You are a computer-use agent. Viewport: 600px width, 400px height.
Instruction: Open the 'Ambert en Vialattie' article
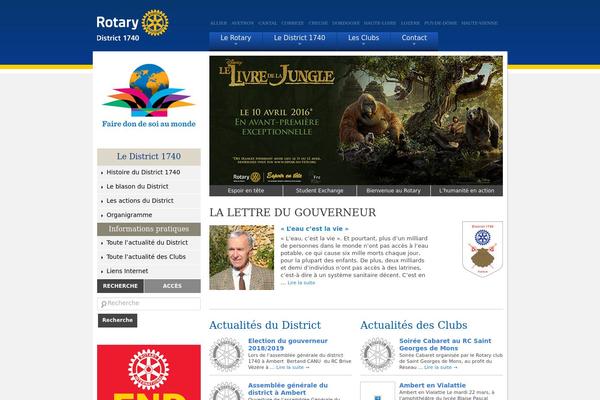432,385
